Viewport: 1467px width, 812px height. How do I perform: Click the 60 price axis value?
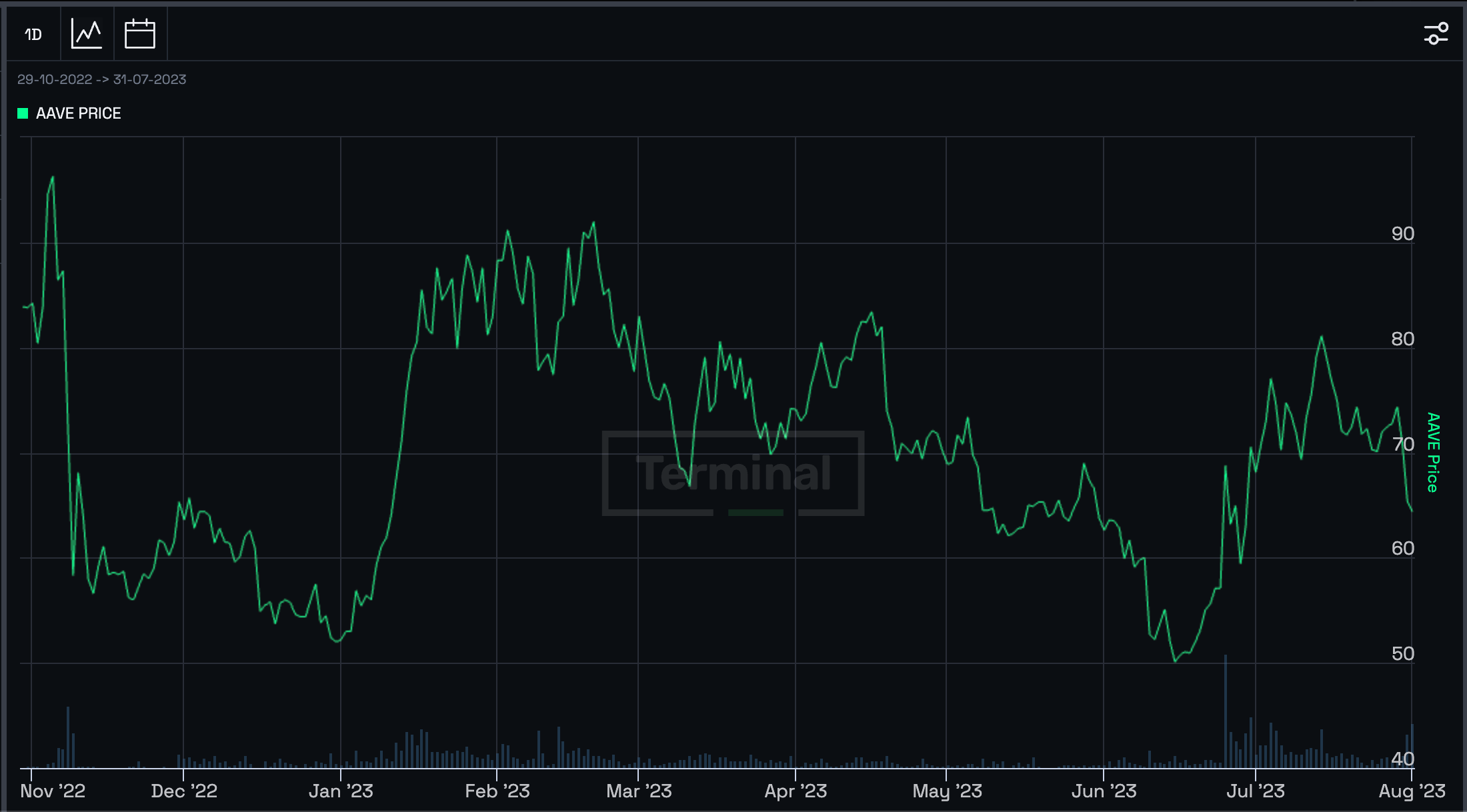(x=1402, y=549)
